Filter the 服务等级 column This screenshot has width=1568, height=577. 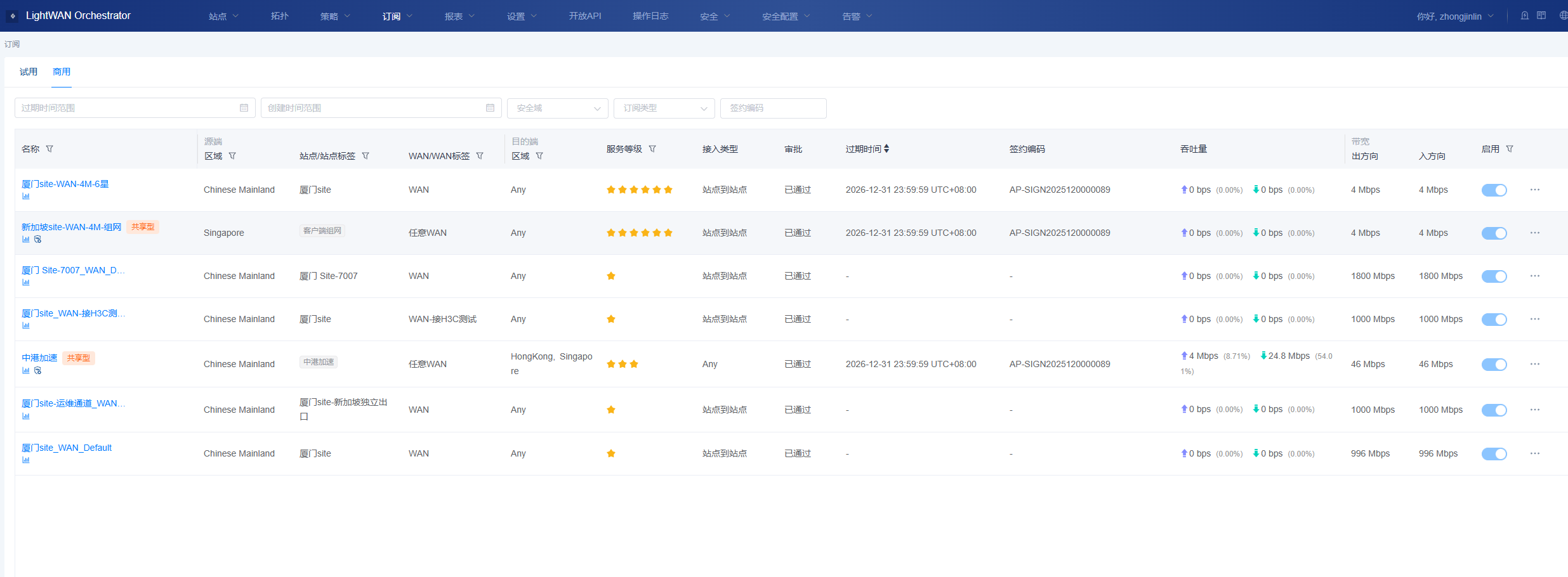click(652, 149)
